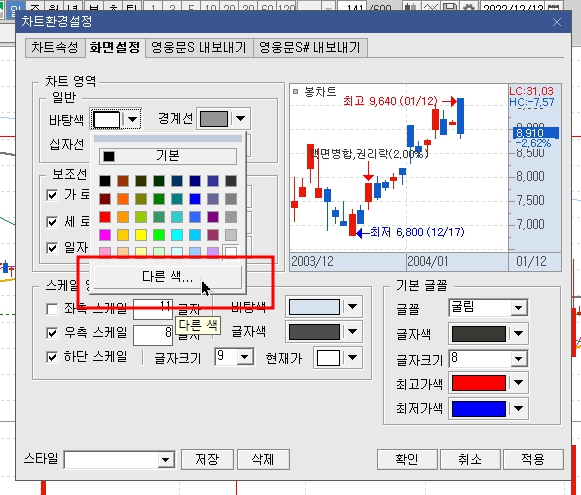Screen dimensions: 581x495
Task: Open the 최저가색 blue dropdown arrow
Action: click(518, 408)
